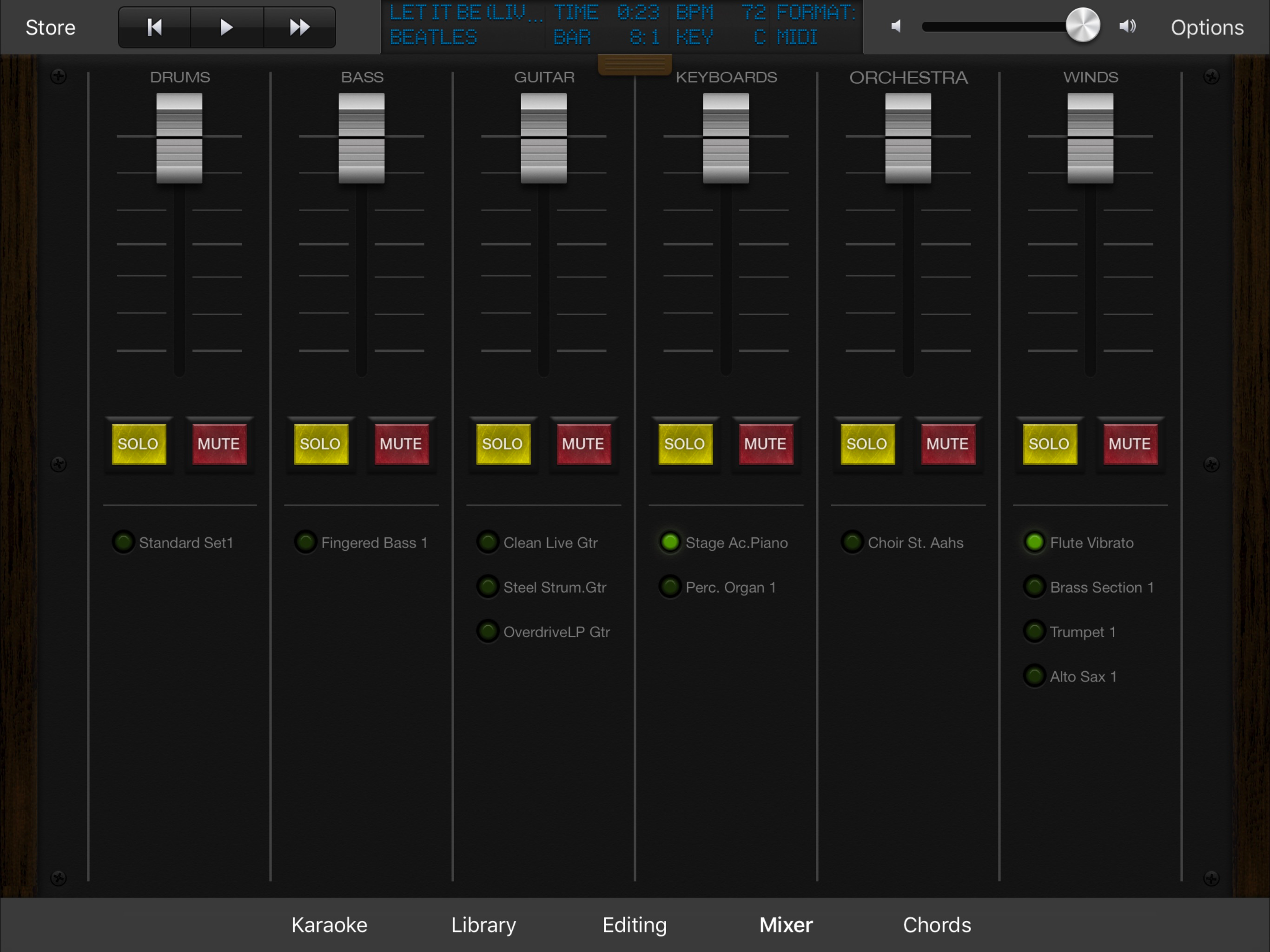Switch to the Library tab

point(483,925)
